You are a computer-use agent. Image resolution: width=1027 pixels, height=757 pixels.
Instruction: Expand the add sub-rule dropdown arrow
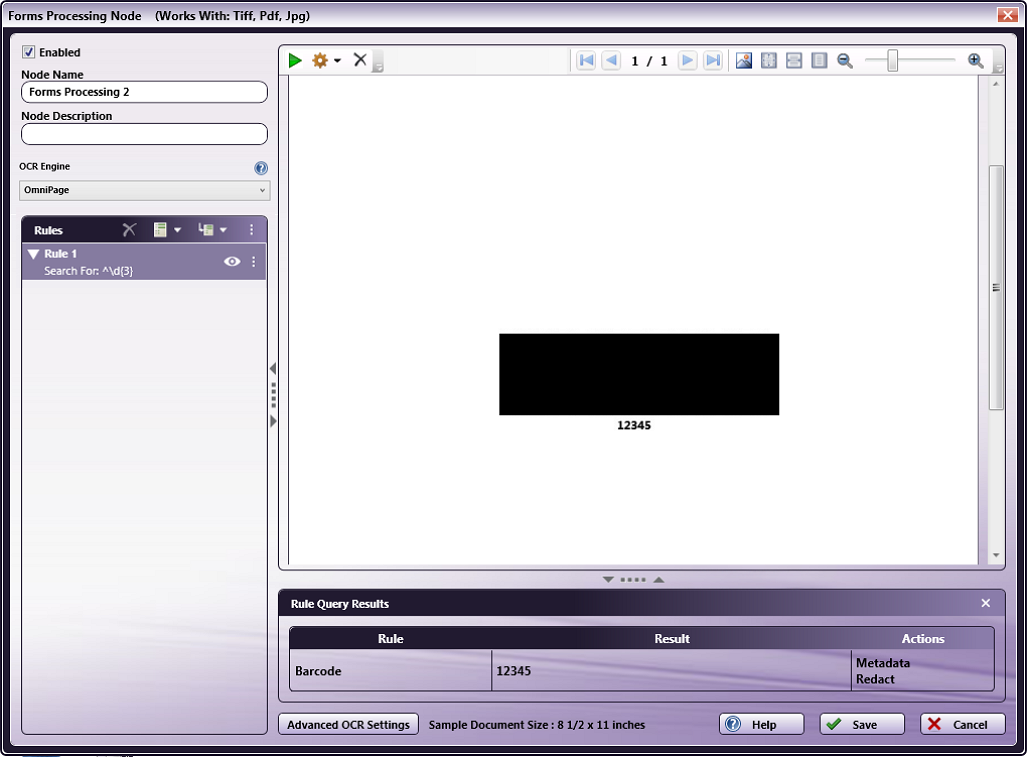223,230
